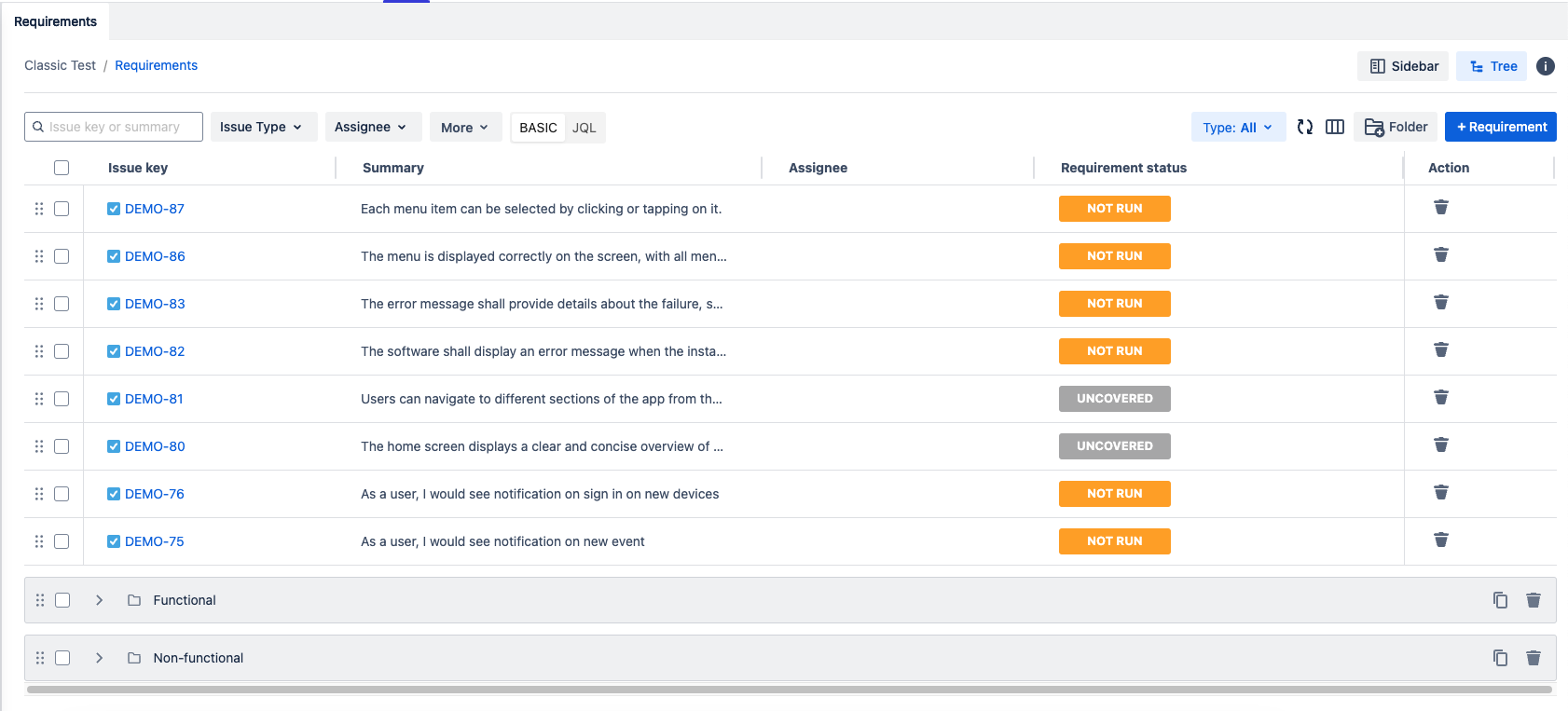Open the DEMO-76 issue link
1568x711 pixels.
point(155,494)
